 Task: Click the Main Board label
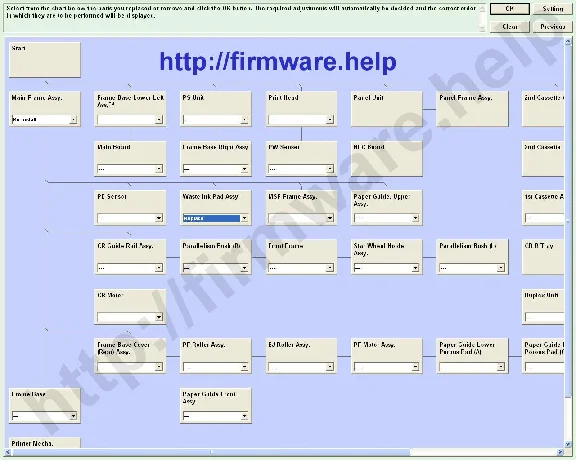pyautogui.click(x=114, y=147)
